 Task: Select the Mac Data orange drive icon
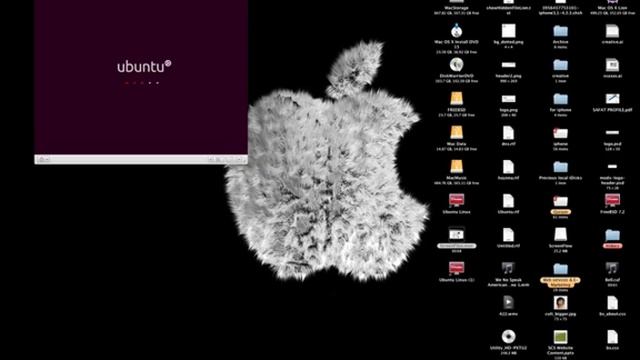456,133
